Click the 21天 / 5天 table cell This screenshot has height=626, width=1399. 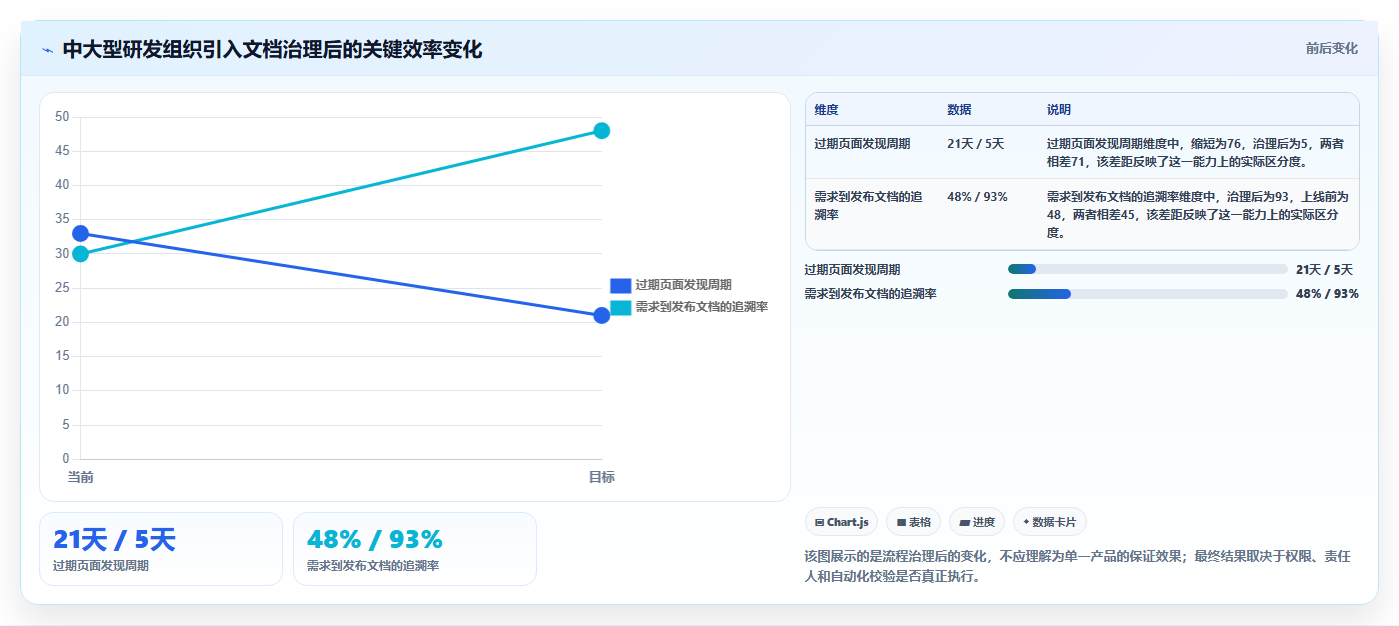pos(988,152)
